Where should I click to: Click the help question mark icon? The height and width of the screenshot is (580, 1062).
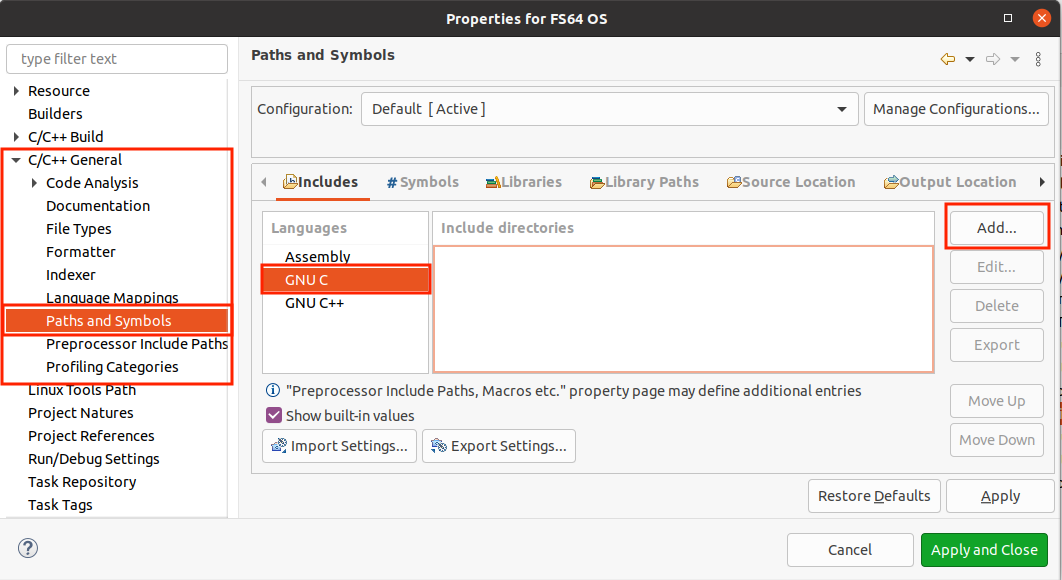click(28, 548)
